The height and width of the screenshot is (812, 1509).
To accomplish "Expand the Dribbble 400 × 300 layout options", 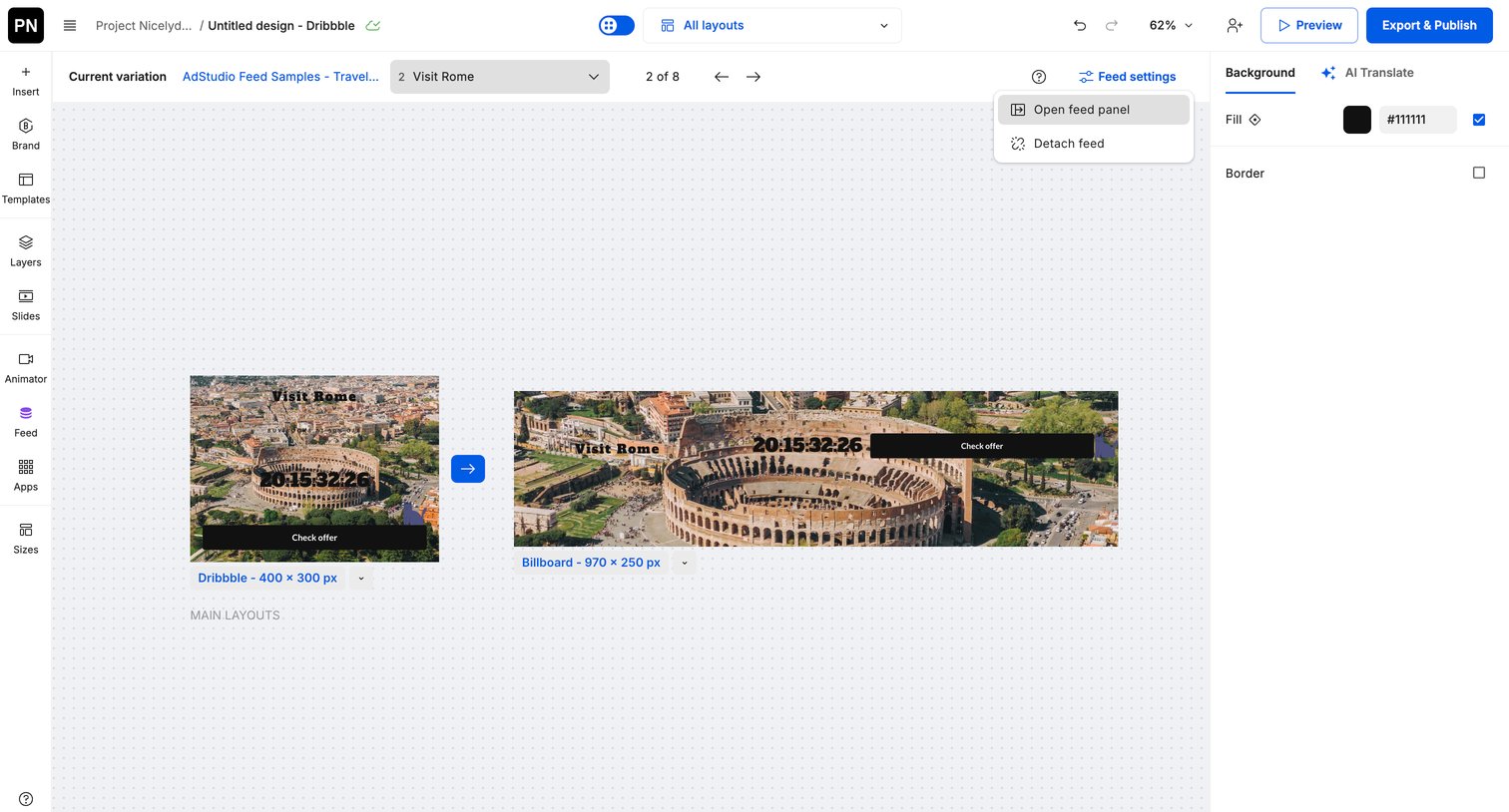I will pos(361,579).
